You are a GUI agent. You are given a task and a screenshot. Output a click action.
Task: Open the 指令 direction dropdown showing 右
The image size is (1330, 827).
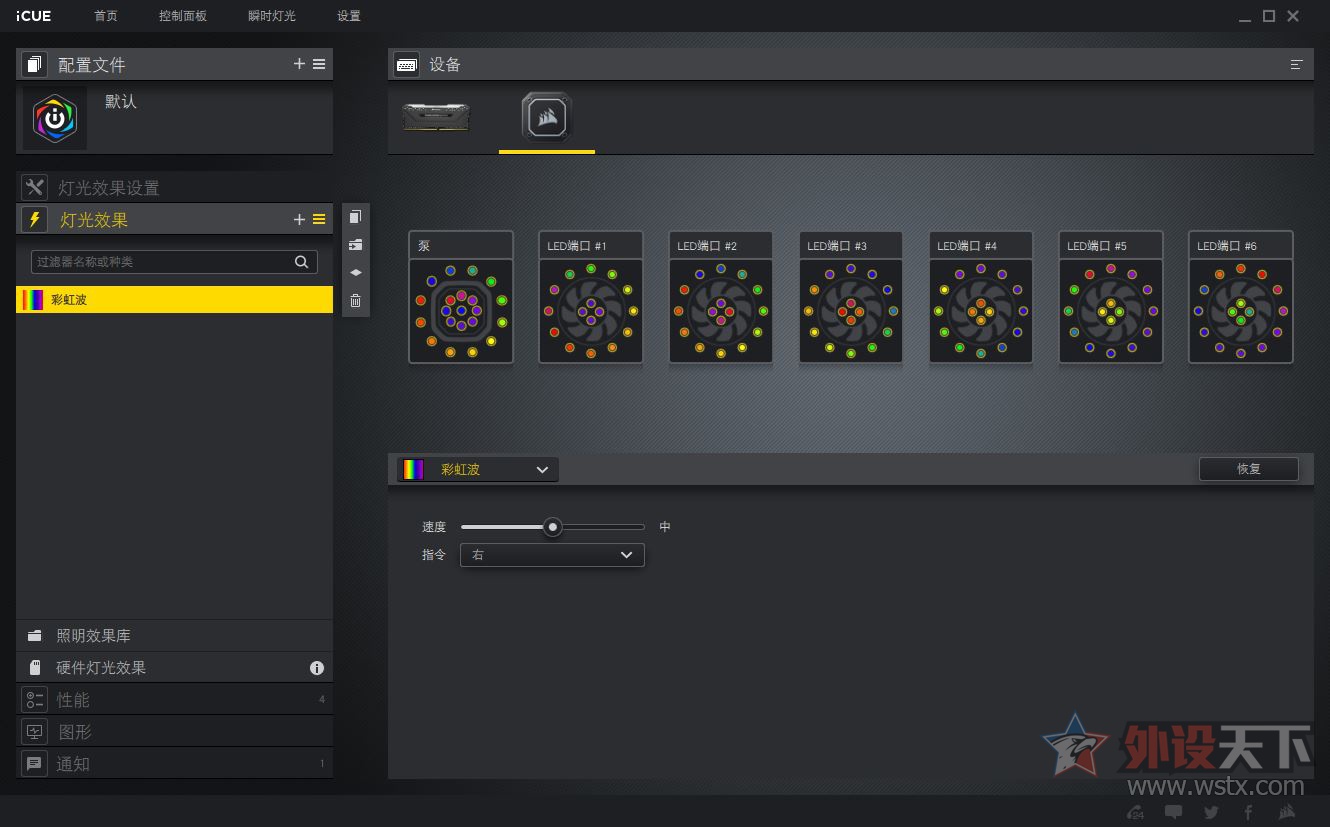tap(552, 555)
